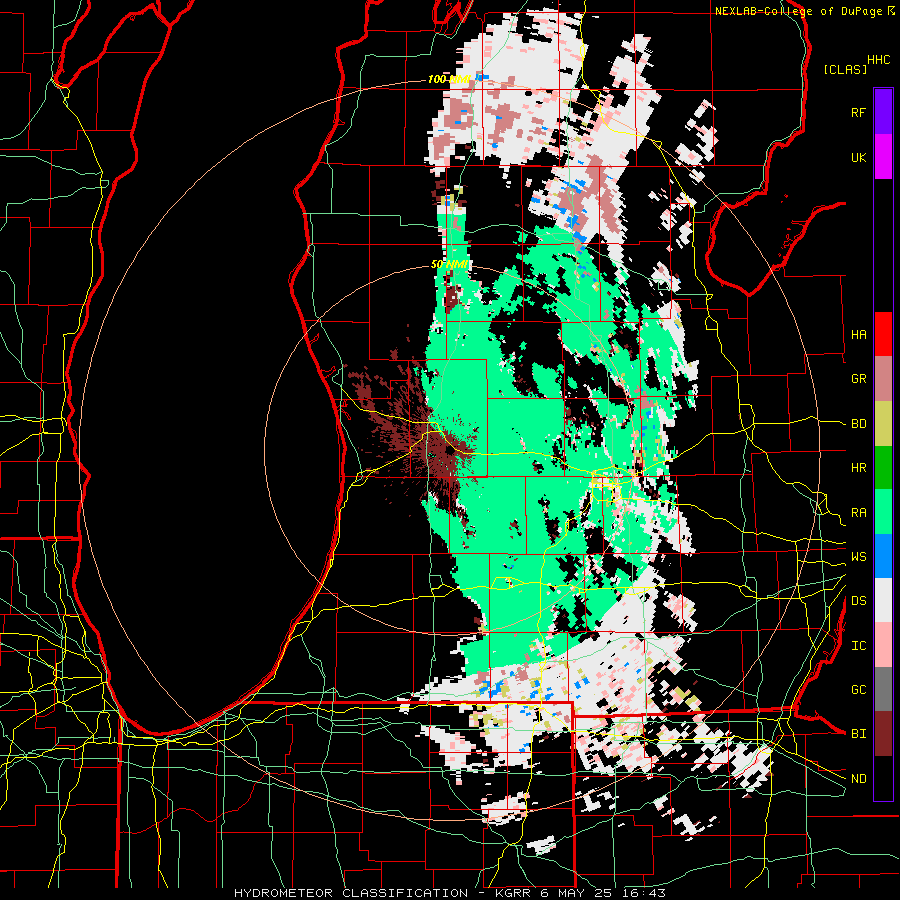Click the 50 NMI range ring label
This screenshot has width=900, height=900.
tap(449, 265)
